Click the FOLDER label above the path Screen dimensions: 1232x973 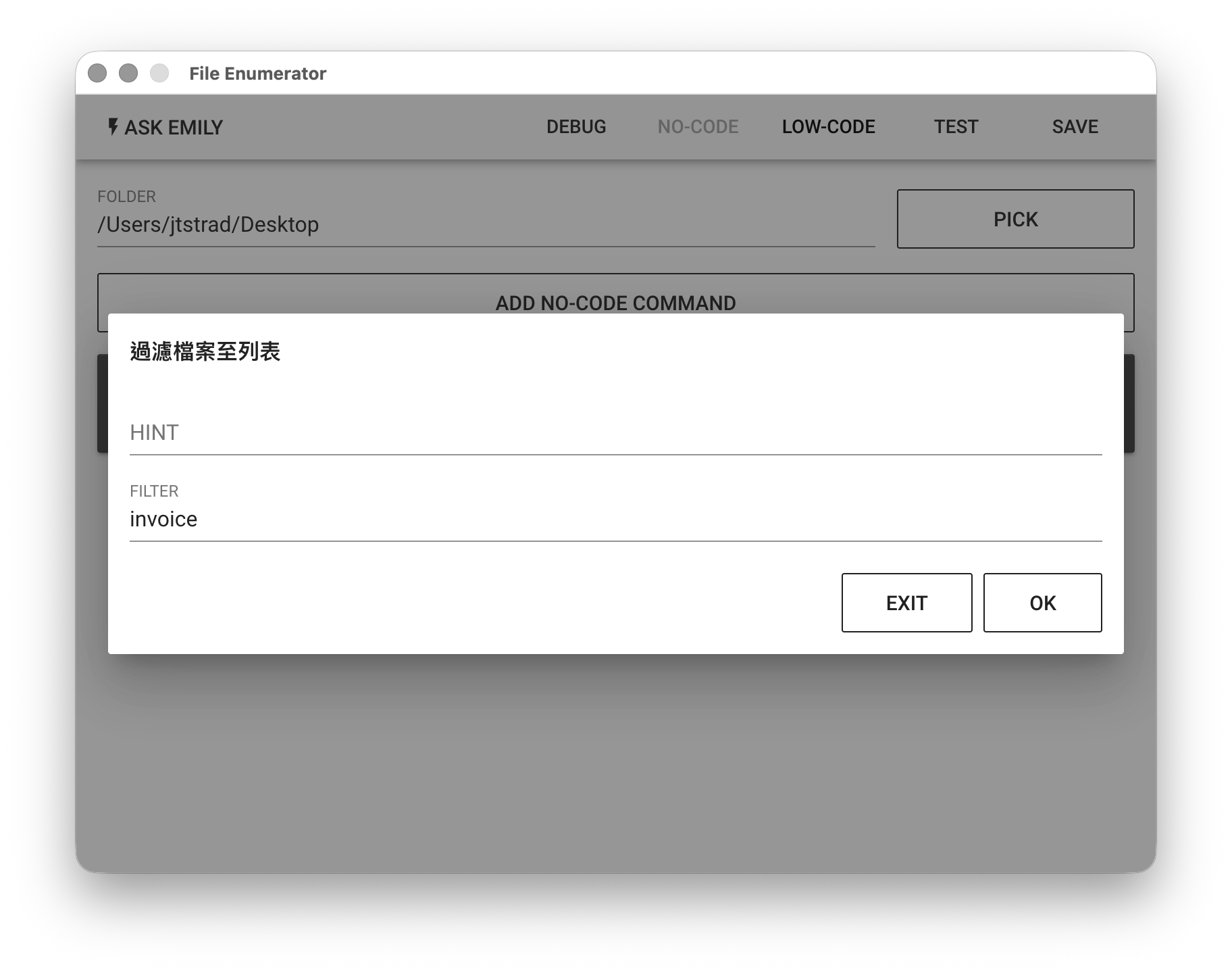click(x=126, y=197)
